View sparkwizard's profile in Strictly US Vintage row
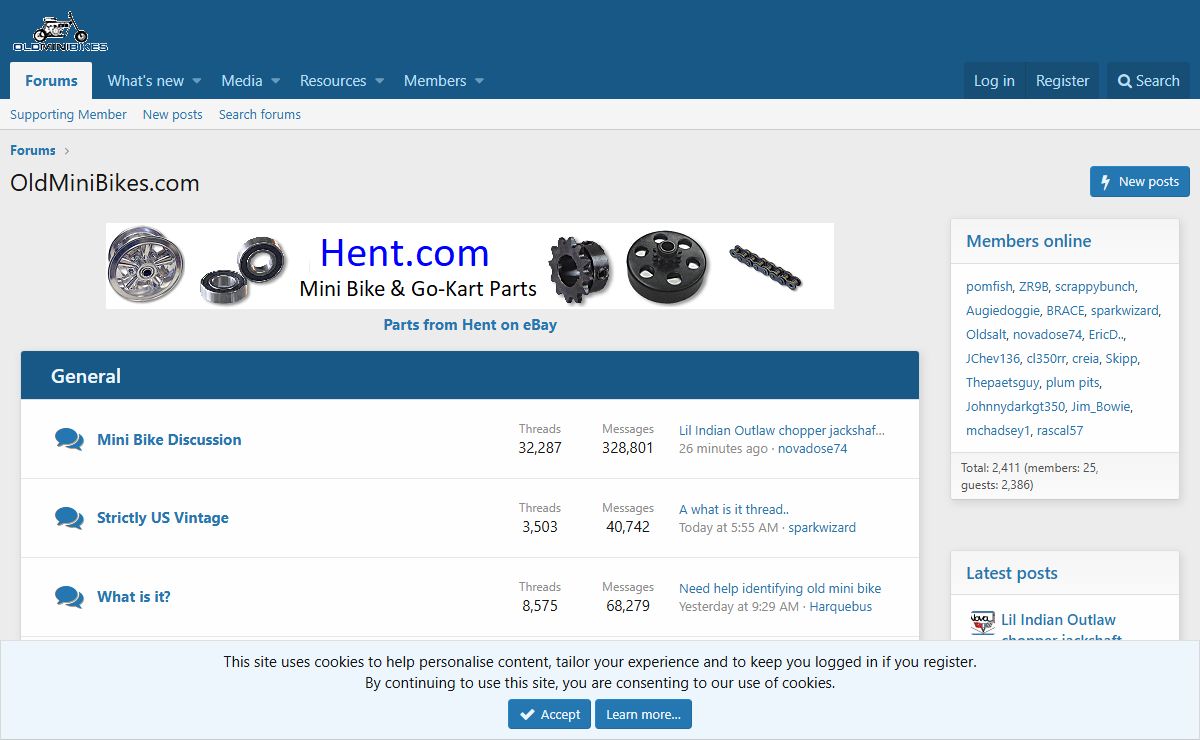 coord(822,528)
